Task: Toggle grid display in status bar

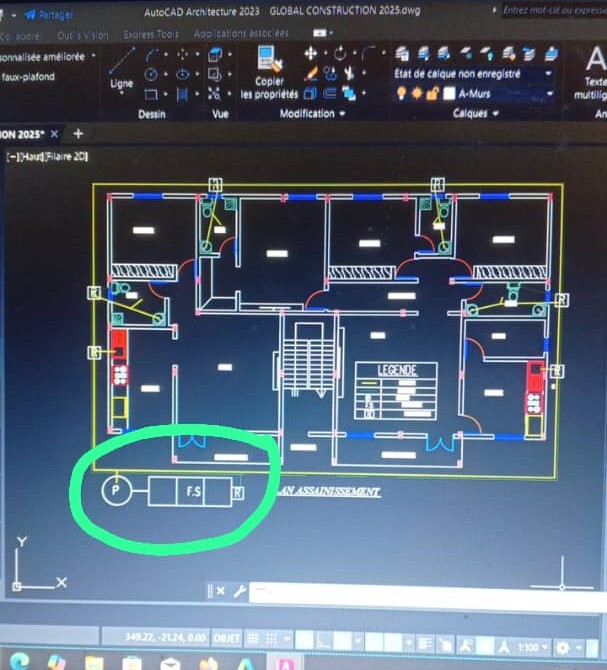Action: tap(254, 637)
